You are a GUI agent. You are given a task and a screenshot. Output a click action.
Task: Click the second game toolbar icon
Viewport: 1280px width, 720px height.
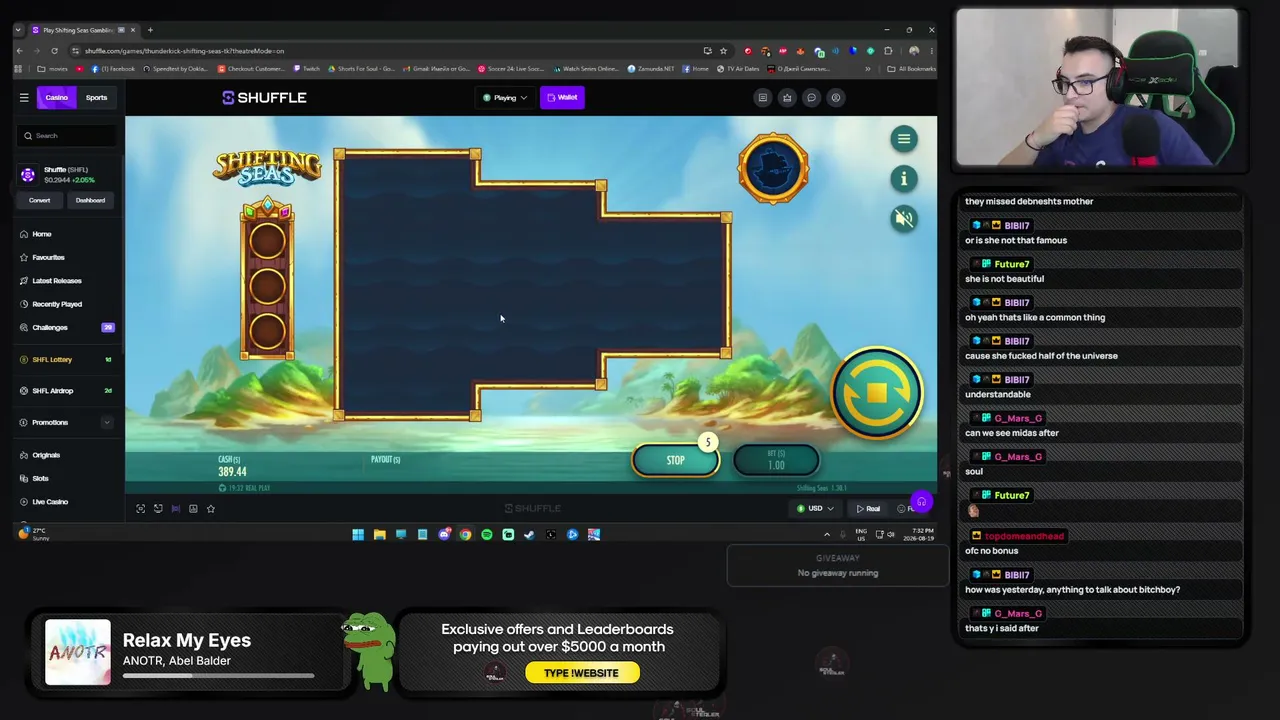[x=158, y=509]
